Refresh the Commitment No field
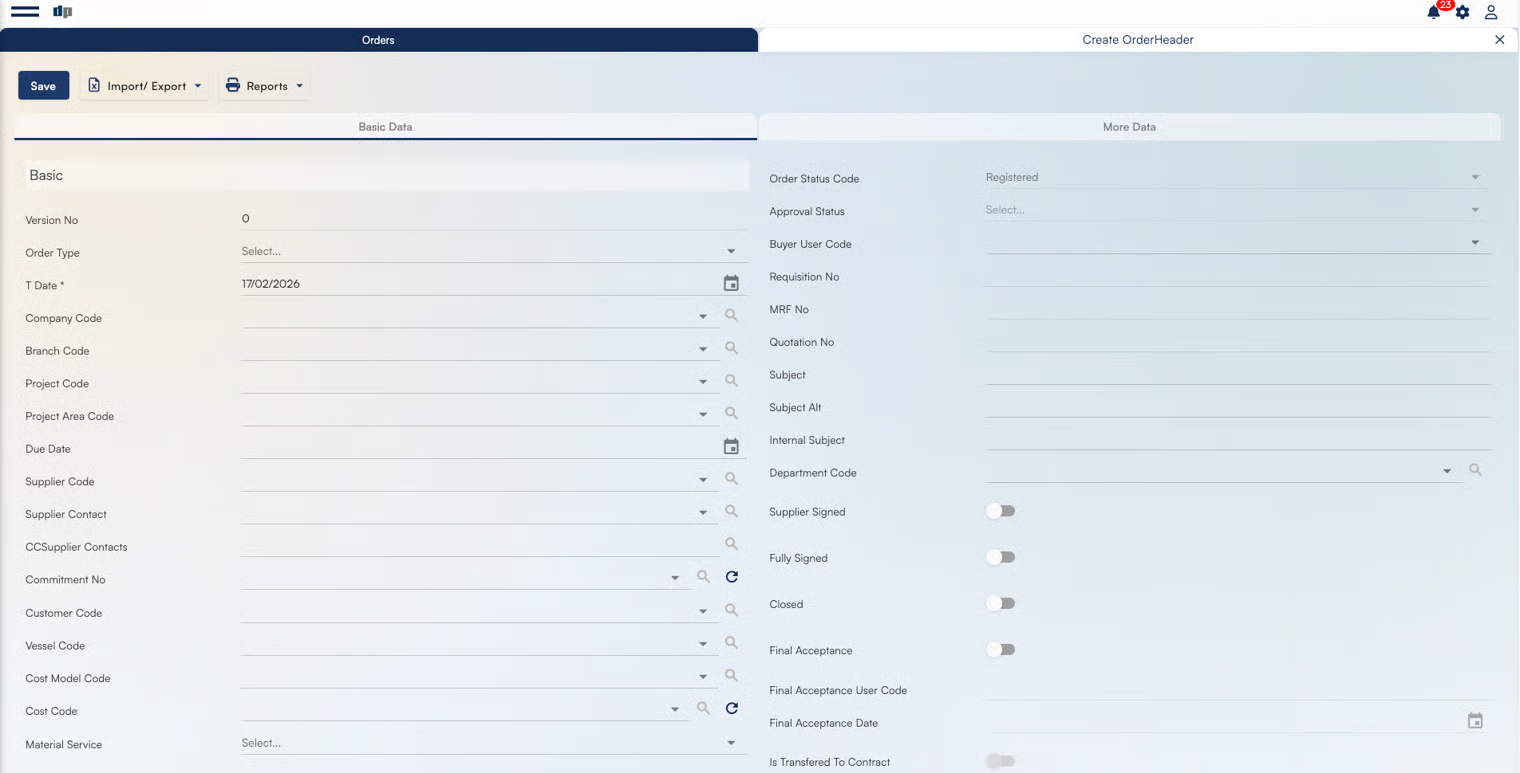The width and height of the screenshot is (1520, 773). (x=731, y=577)
